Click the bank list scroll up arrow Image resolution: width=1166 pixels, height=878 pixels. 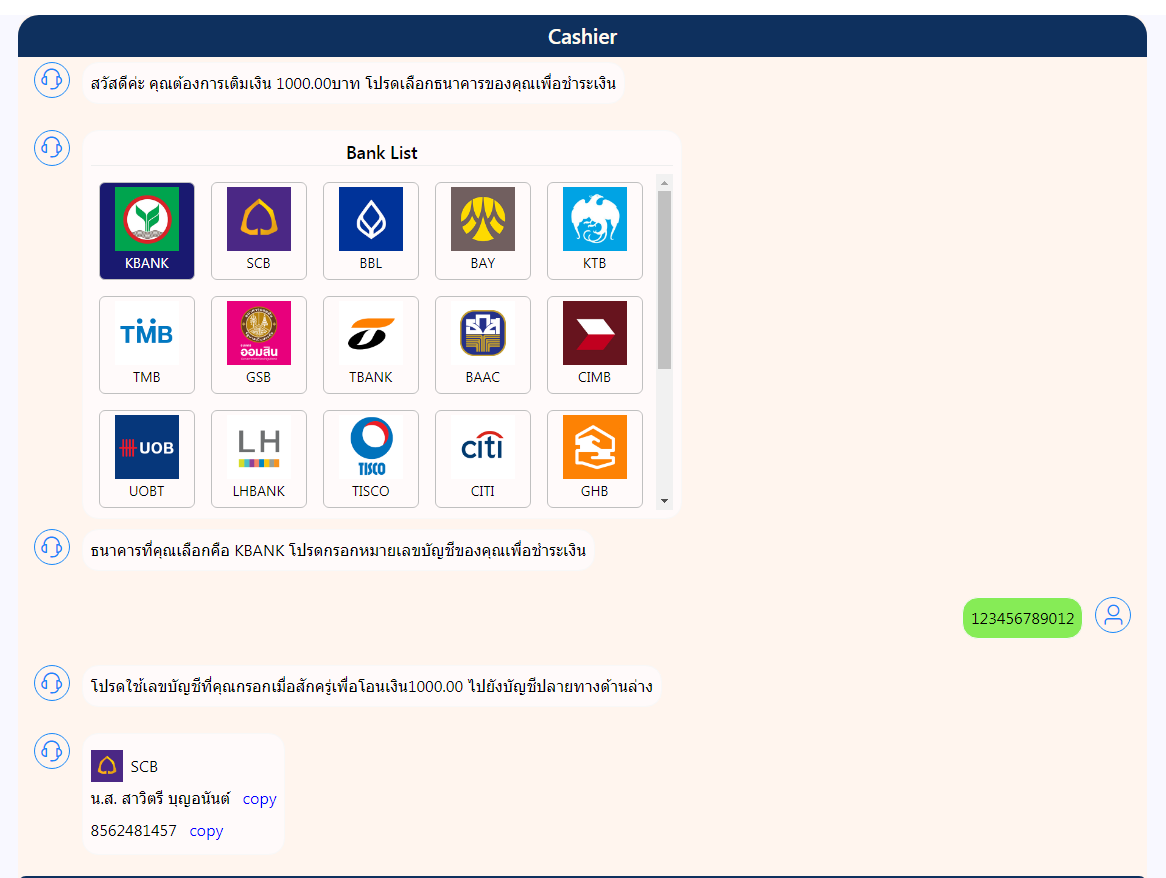coord(665,183)
